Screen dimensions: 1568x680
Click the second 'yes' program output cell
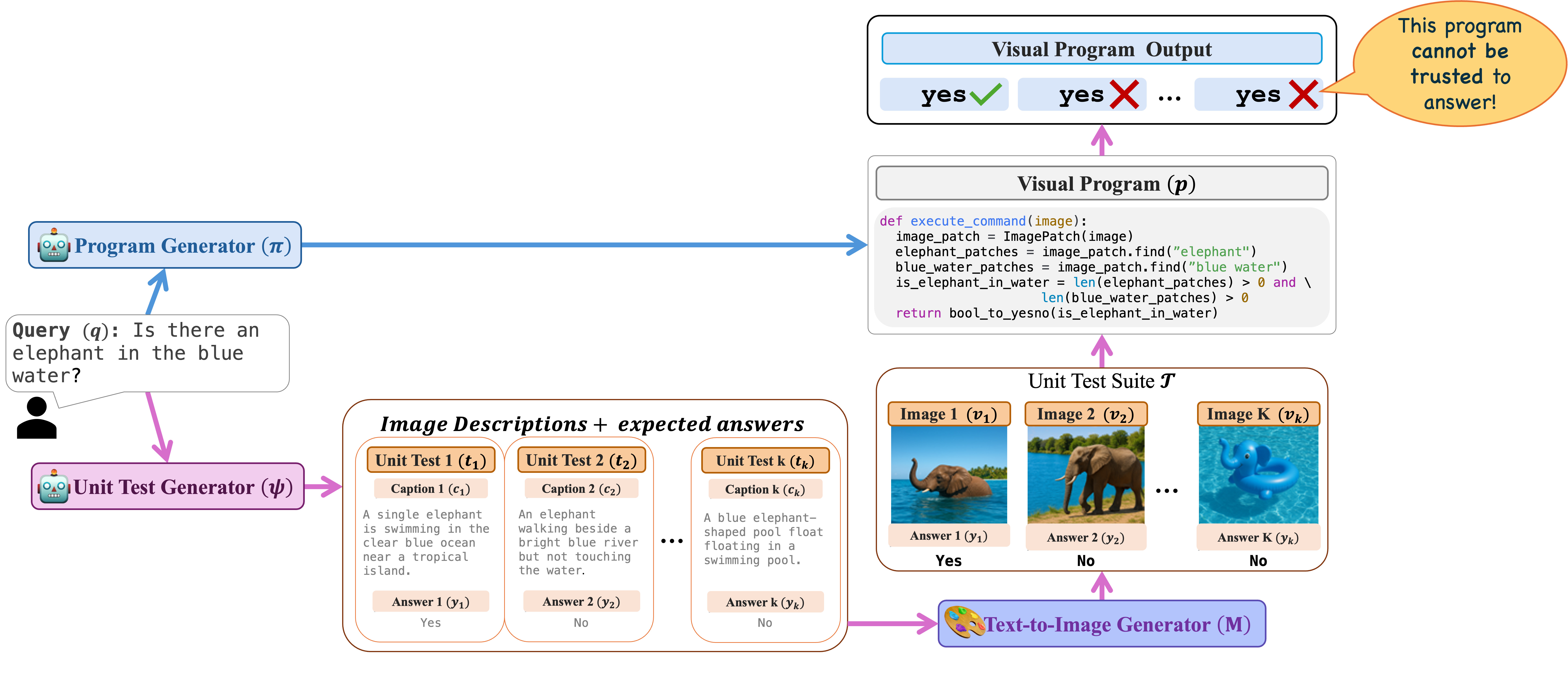1082,94
